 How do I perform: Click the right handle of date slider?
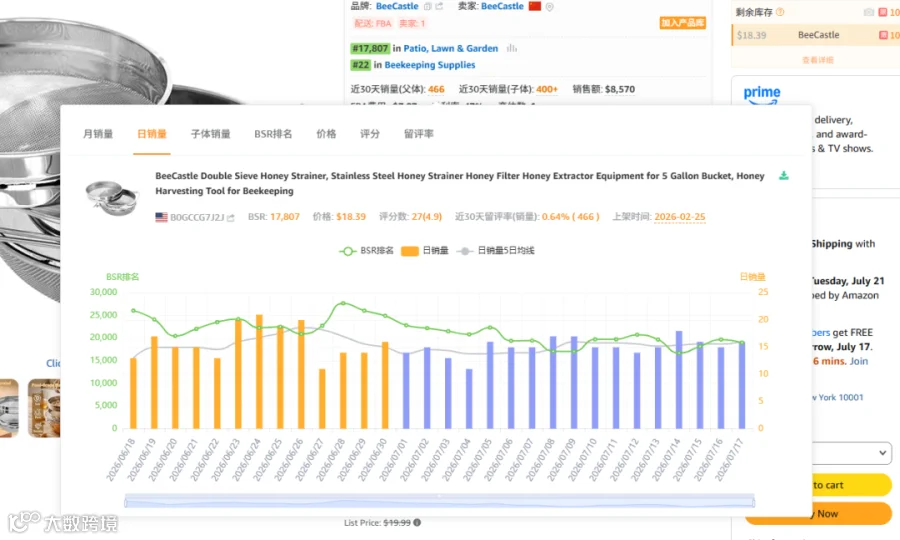pyautogui.click(x=754, y=503)
